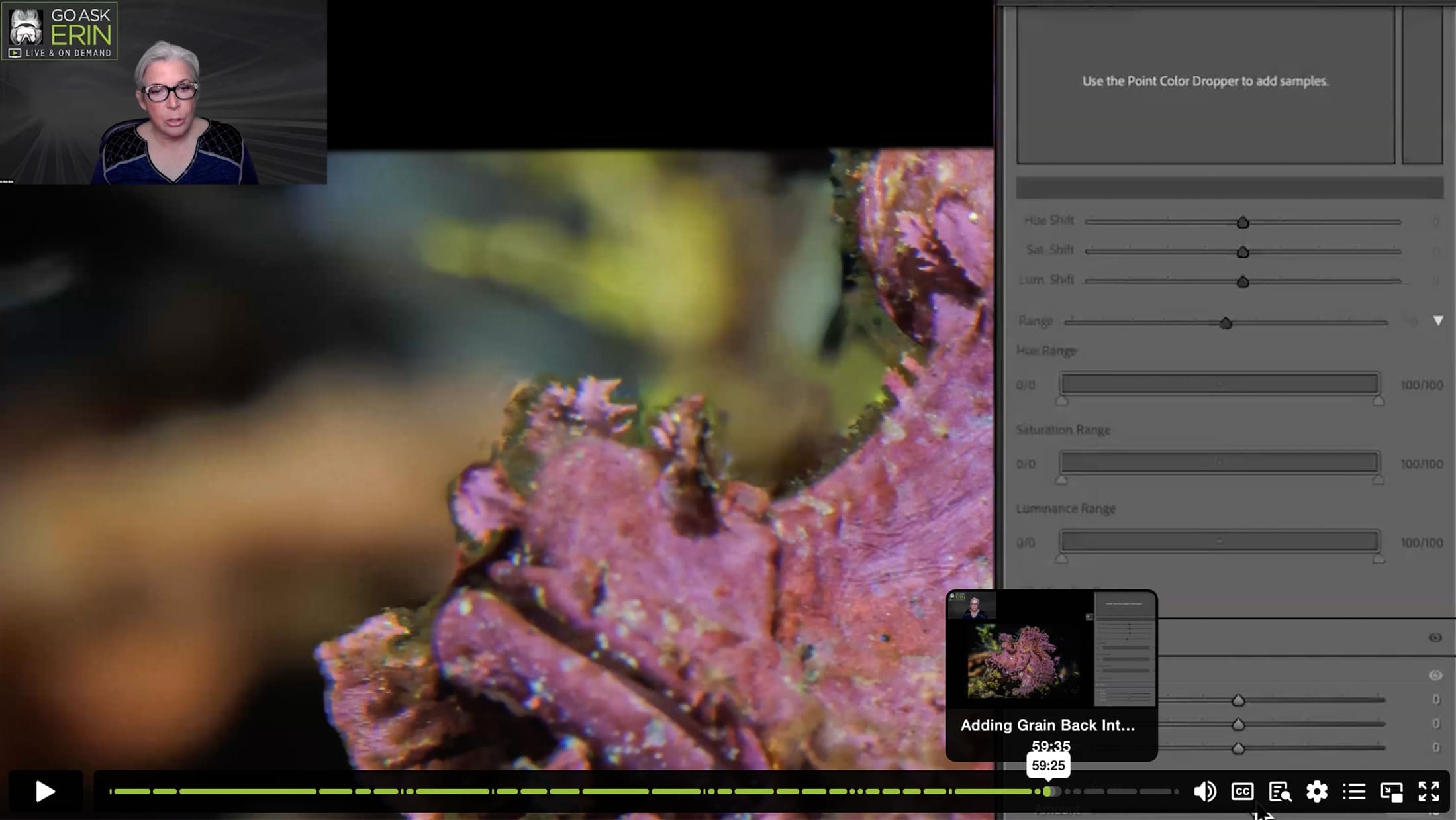This screenshot has height=820, width=1456.
Task: Open the chapters list icon
Action: [1354, 792]
